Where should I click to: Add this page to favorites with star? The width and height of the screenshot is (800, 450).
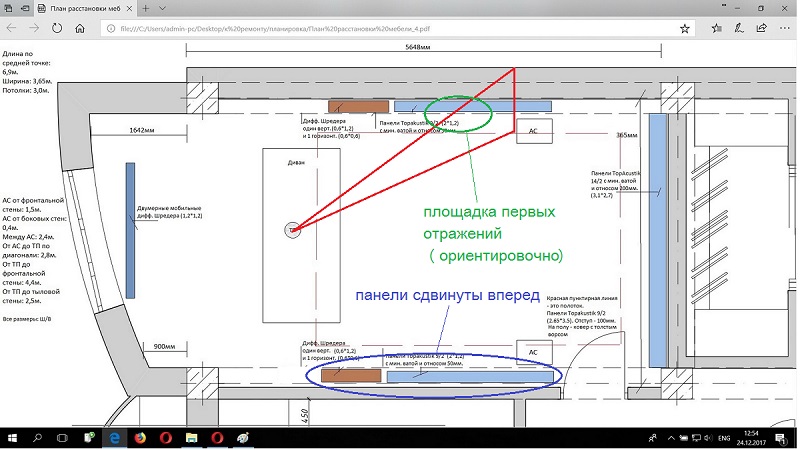coord(684,29)
